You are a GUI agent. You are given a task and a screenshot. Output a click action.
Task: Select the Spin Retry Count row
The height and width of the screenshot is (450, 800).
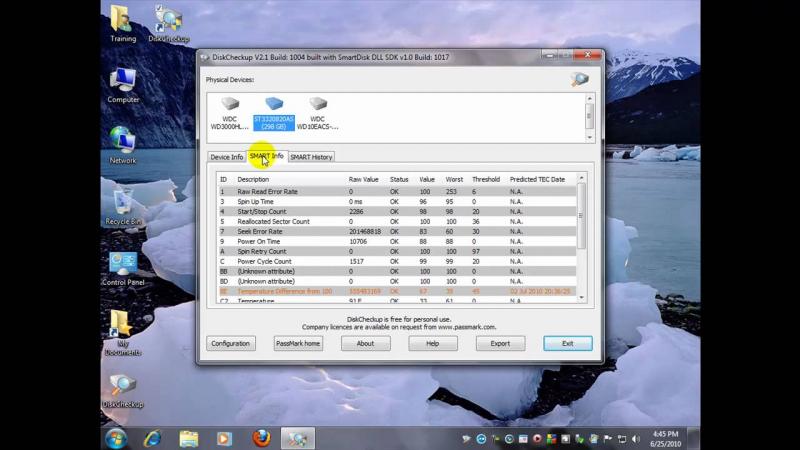[396, 252]
